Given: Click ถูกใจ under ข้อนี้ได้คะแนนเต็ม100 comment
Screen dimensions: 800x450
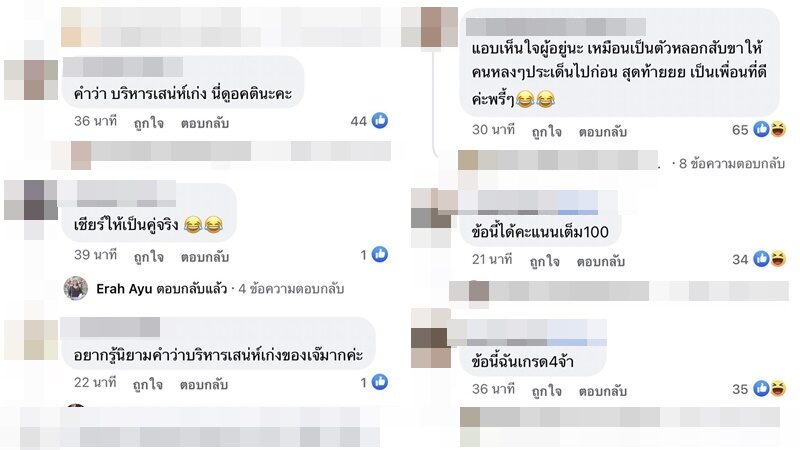Looking at the screenshot, I should 544,262.
